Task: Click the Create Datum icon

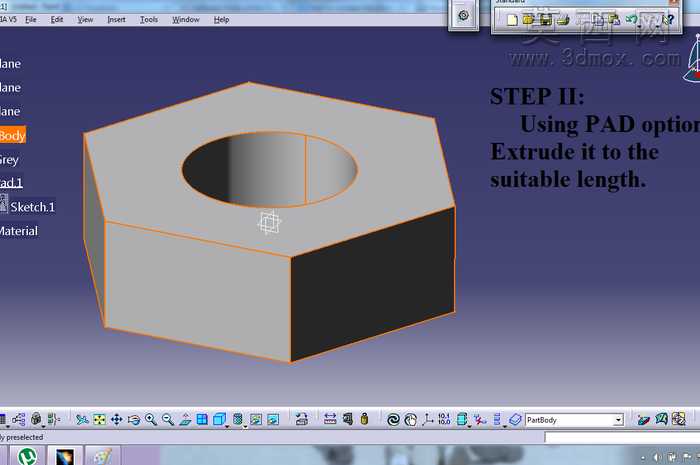Action: click(x=480, y=419)
